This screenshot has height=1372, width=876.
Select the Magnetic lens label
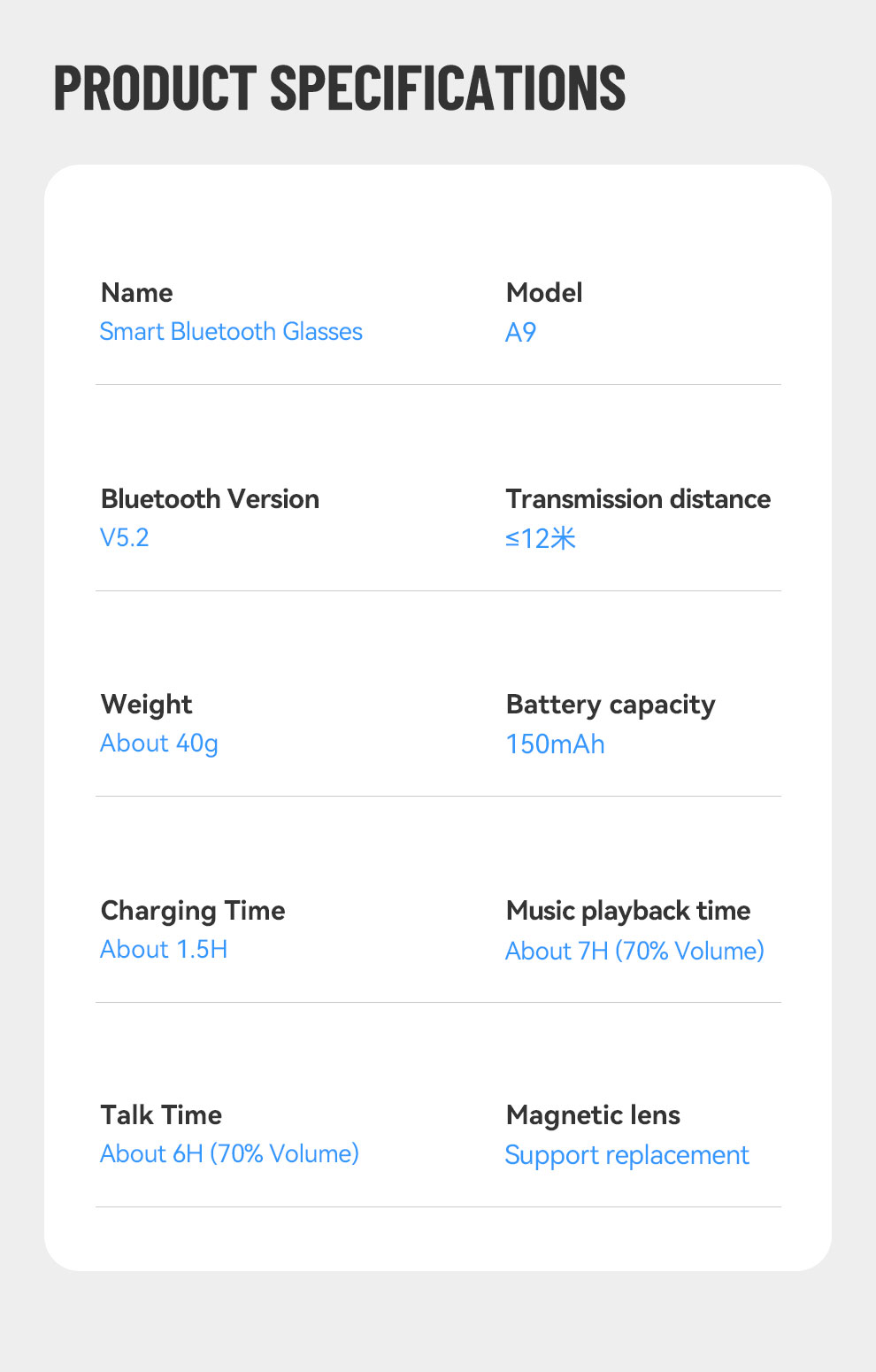593,1115
